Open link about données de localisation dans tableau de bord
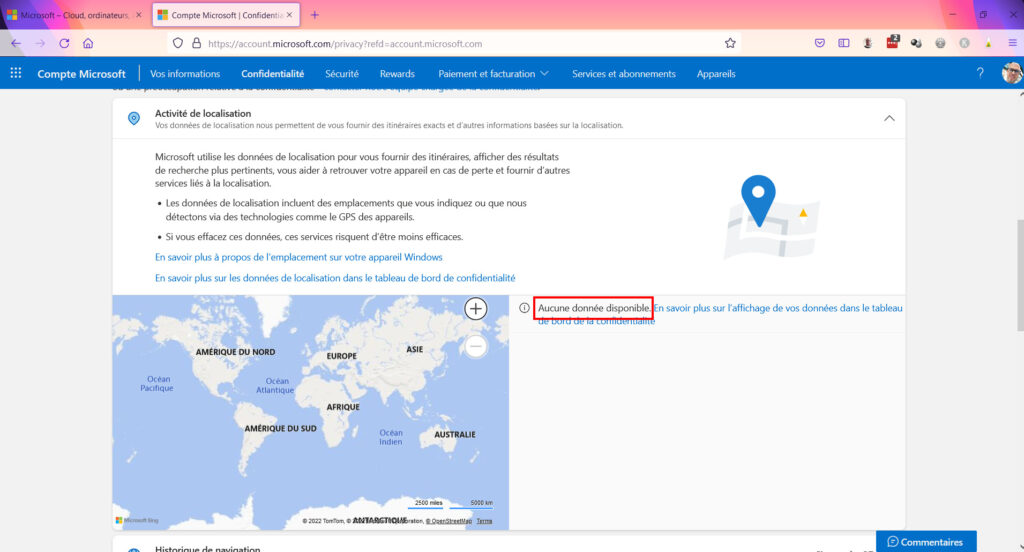 pyautogui.click(x=335, y=278)
